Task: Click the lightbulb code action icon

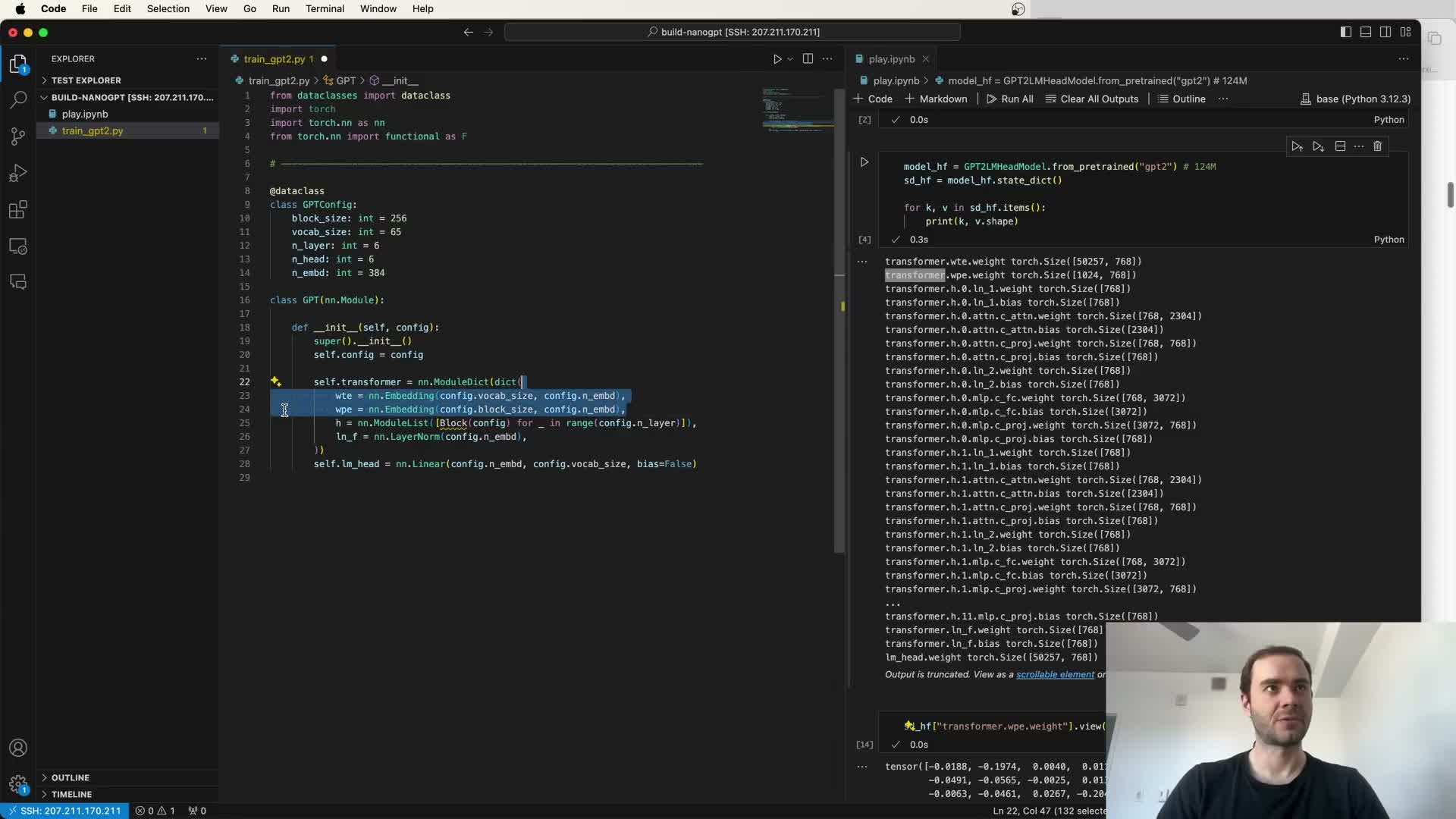Action: pos(276,382)
